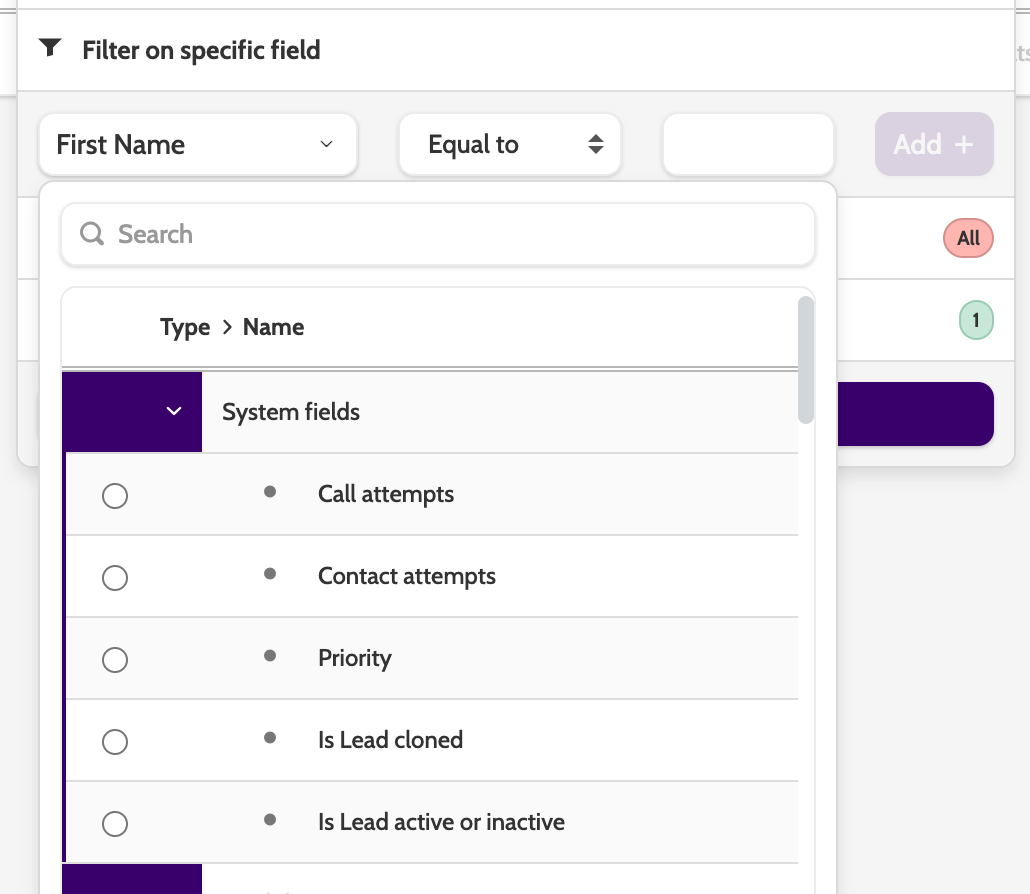Choose the Is Lead cloned radio option

(115, 742)
